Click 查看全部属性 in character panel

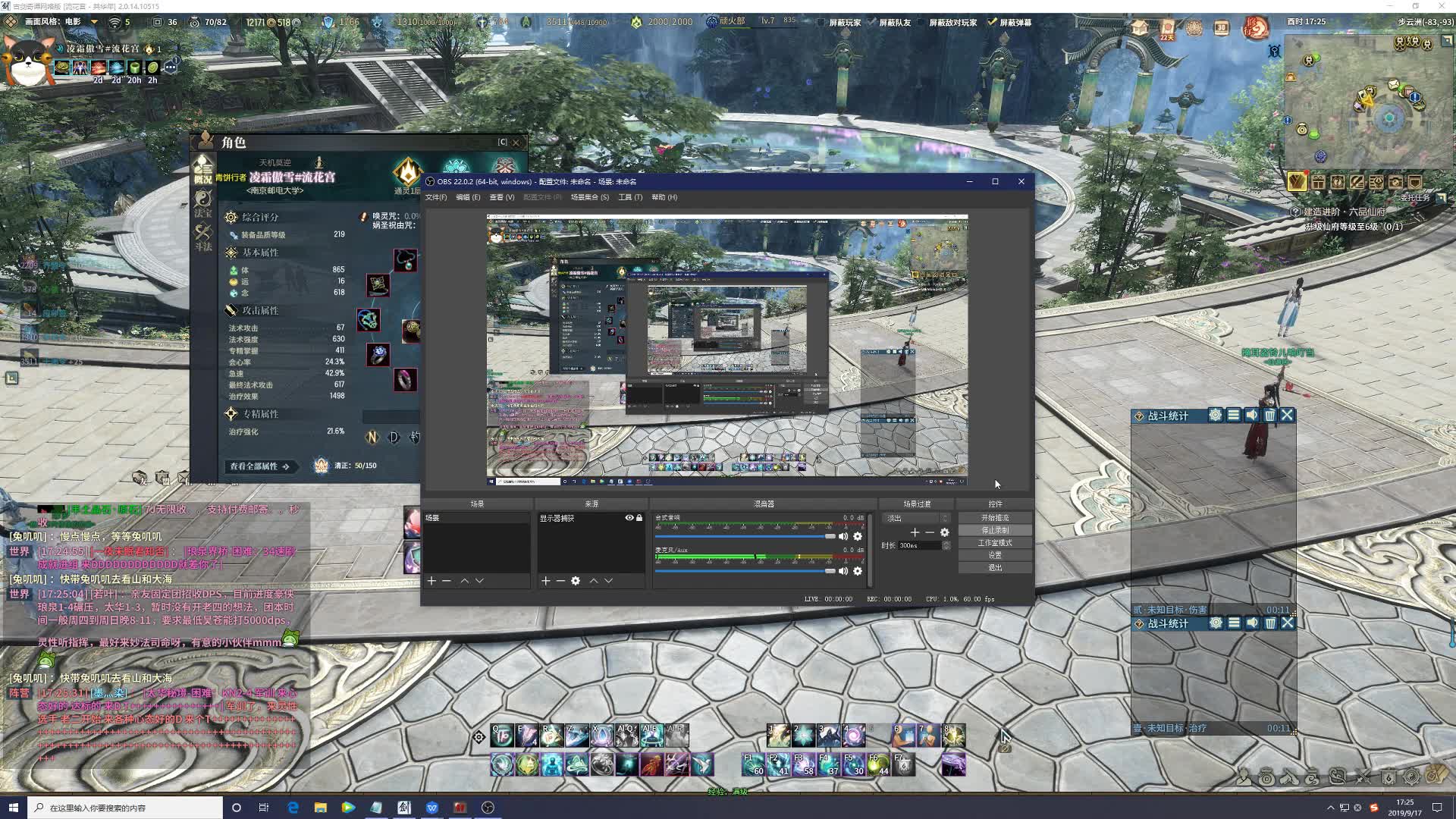click(x=259, y=466)
